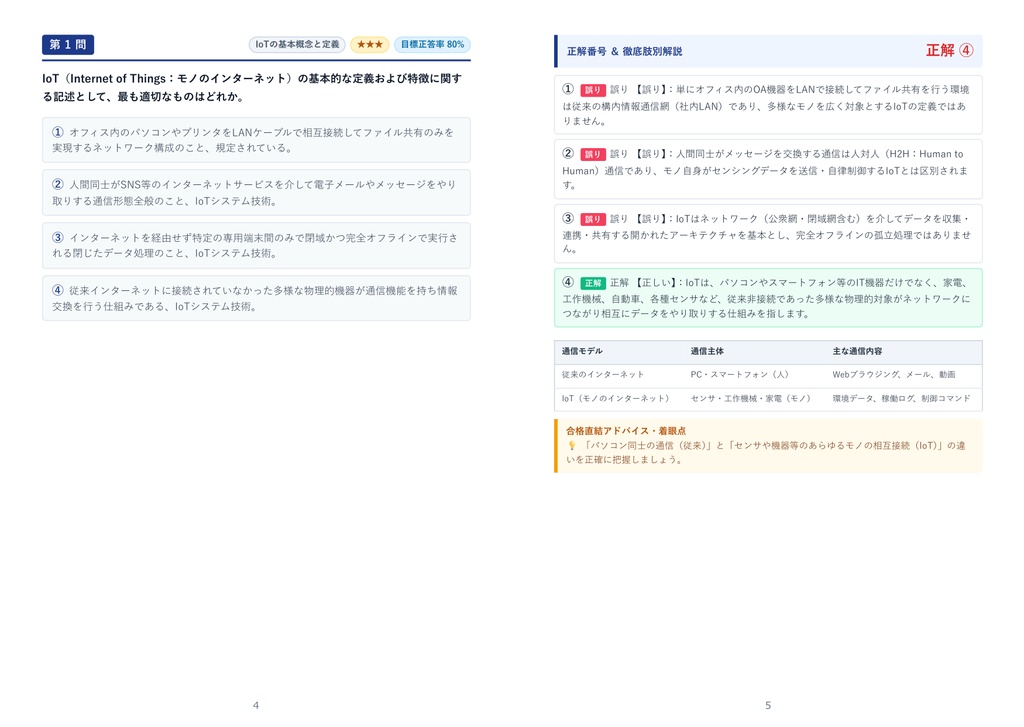The height and width of the screenshot is (727, 1024).
Task: Click the red 誤り badge in explanation ②
Action: click(592, 154)
